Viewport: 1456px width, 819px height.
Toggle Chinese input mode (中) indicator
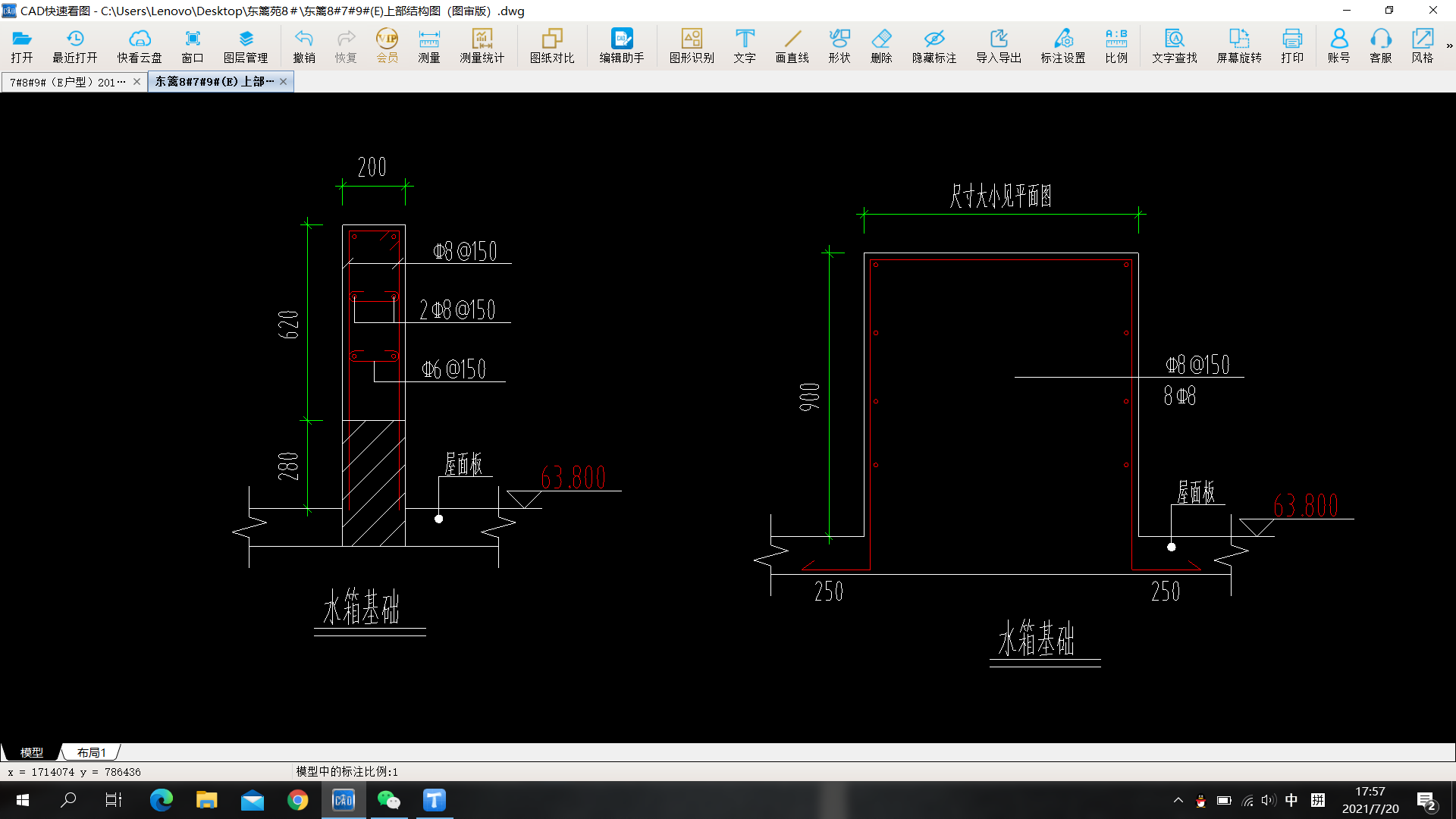coord(1291,800)
